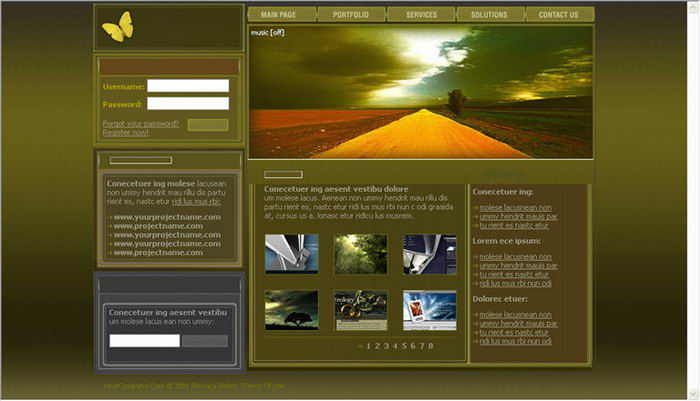Click the Forgot your password link
700x401 pixels.
click(141, 124)
